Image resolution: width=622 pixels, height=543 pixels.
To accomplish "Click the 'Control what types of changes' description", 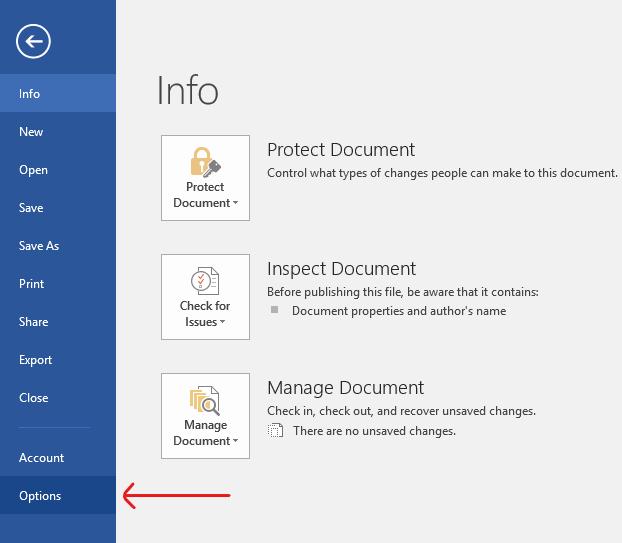I will (x=442, y=173).
